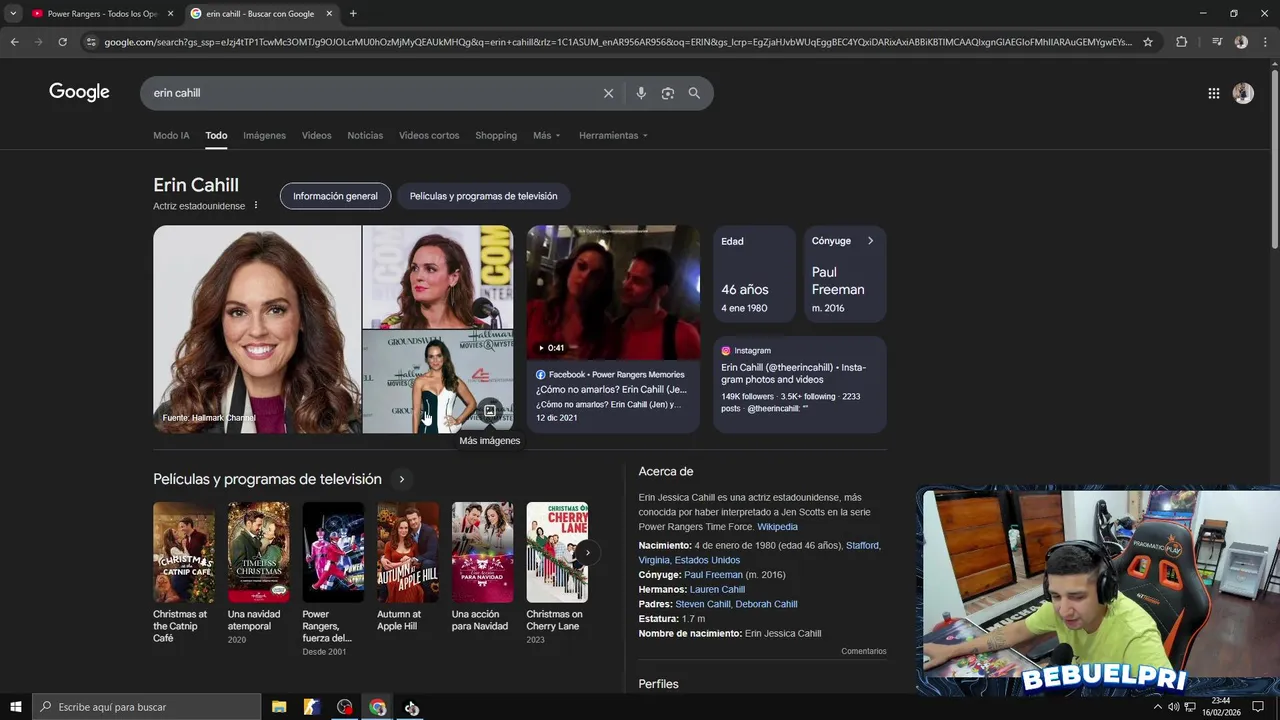
Task: Search by image with the Lens icon
Action: pos(668,93)
